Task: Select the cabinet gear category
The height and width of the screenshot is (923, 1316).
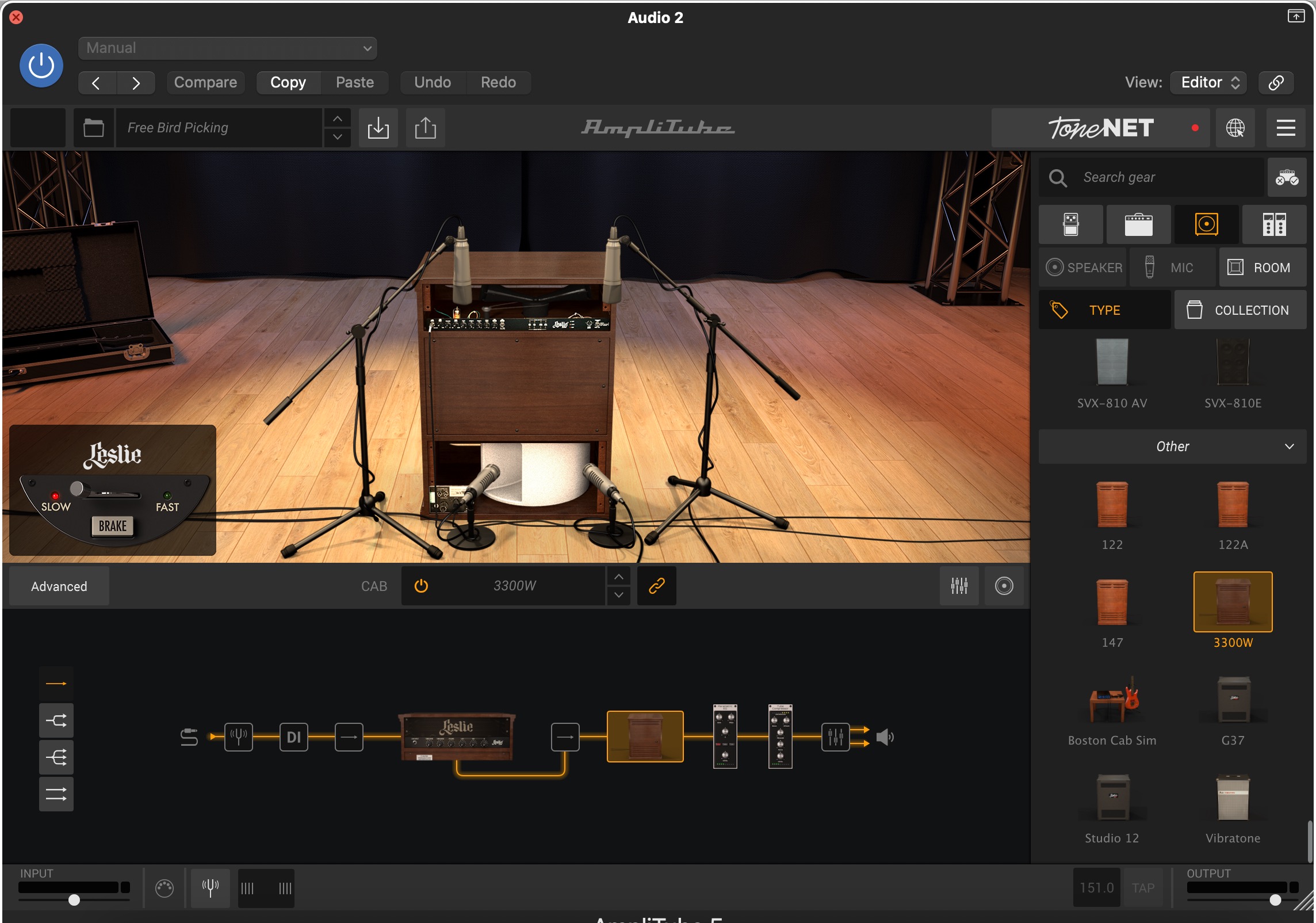Action: tap(1207, 224)
